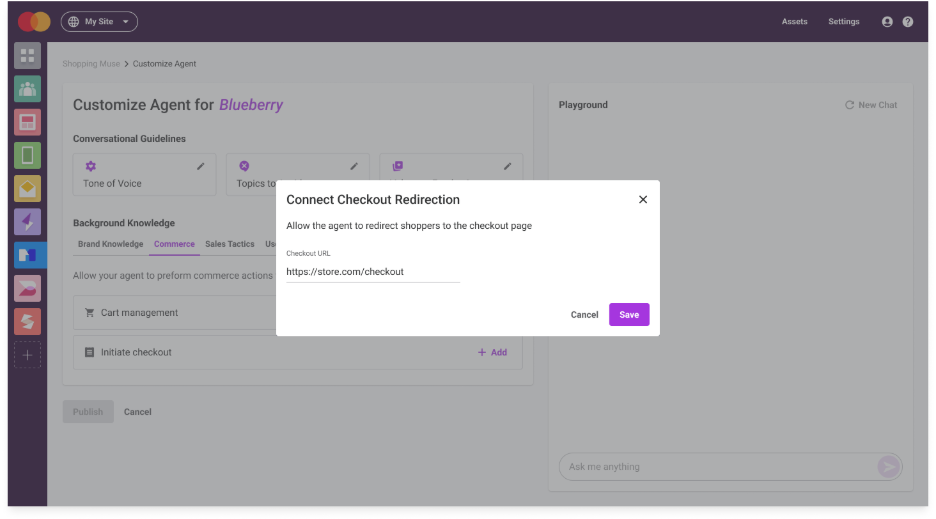The width and height of the screenshot is (936, 519).
Task: Edit the third guideline card pencil
Action: (507, 167)
